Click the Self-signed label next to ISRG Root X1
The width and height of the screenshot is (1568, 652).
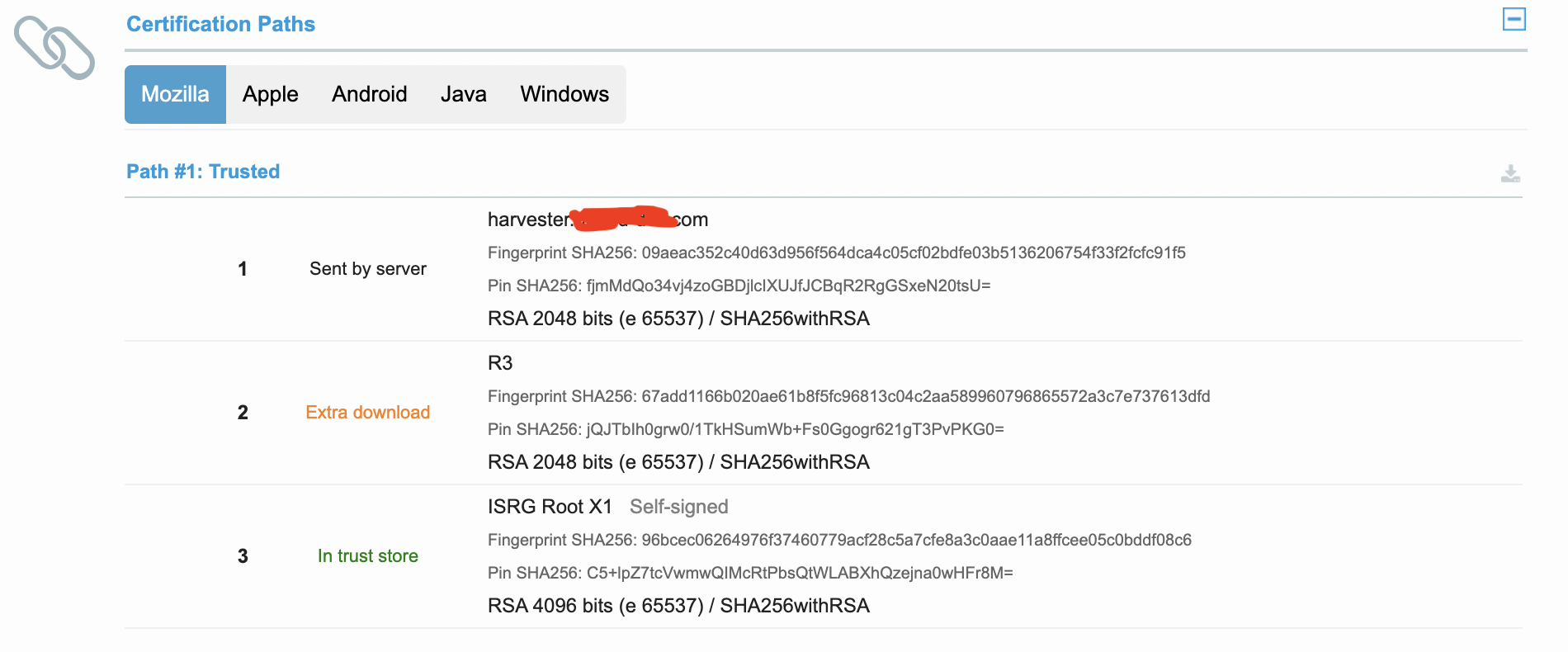click(x=678, y=506)
